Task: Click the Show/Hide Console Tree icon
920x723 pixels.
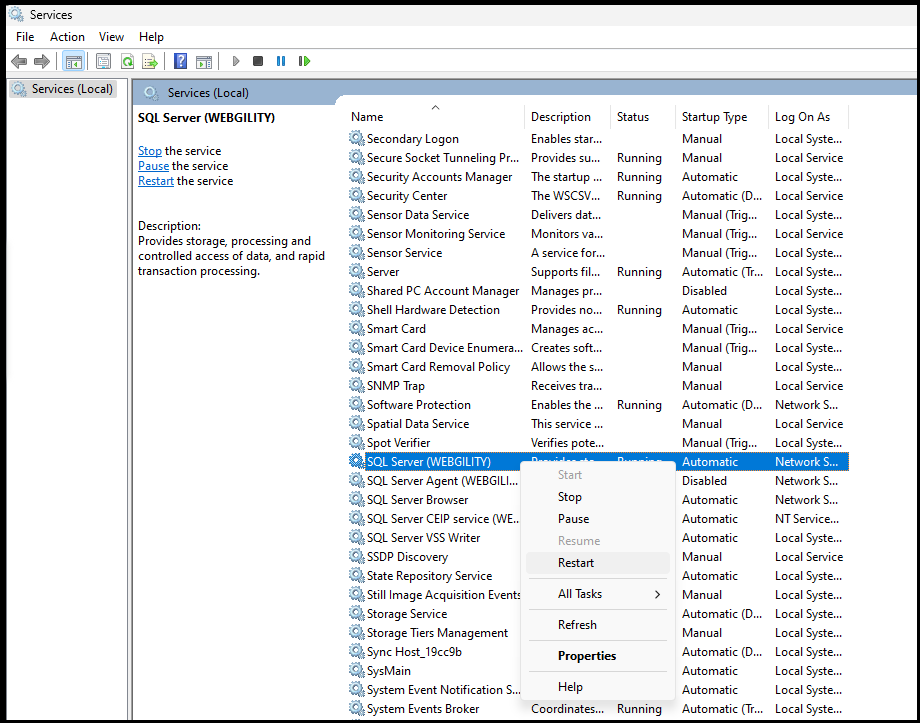Action: [x=73, y=61]
